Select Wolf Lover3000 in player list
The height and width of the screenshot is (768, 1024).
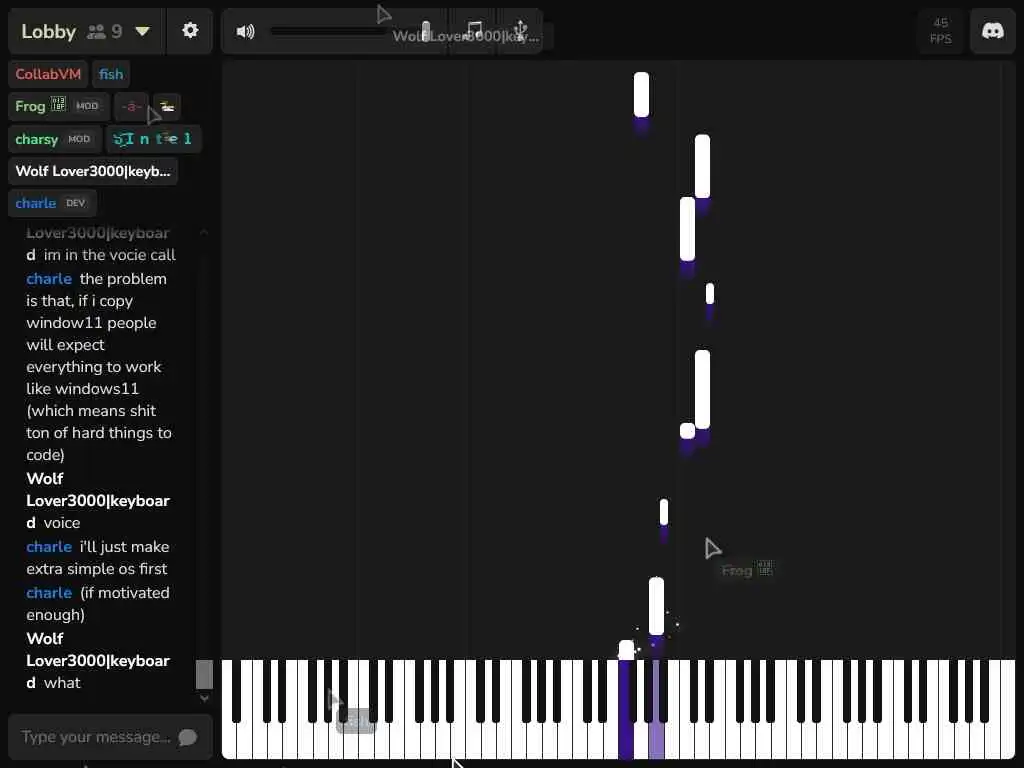(x=93, y=171)
